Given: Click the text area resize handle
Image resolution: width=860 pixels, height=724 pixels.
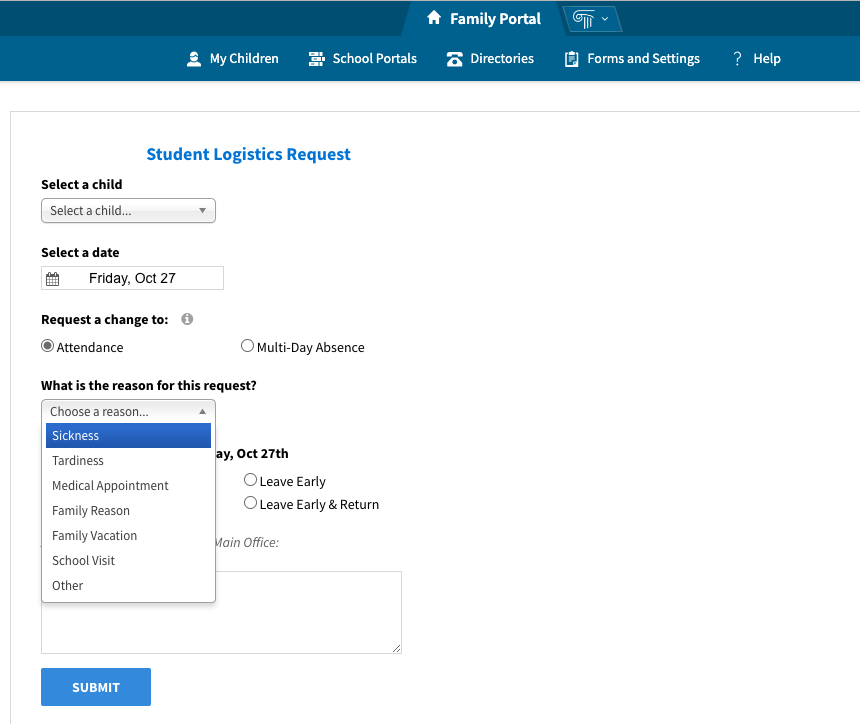Looking at the screenshot, I should [x=397, y=649].
